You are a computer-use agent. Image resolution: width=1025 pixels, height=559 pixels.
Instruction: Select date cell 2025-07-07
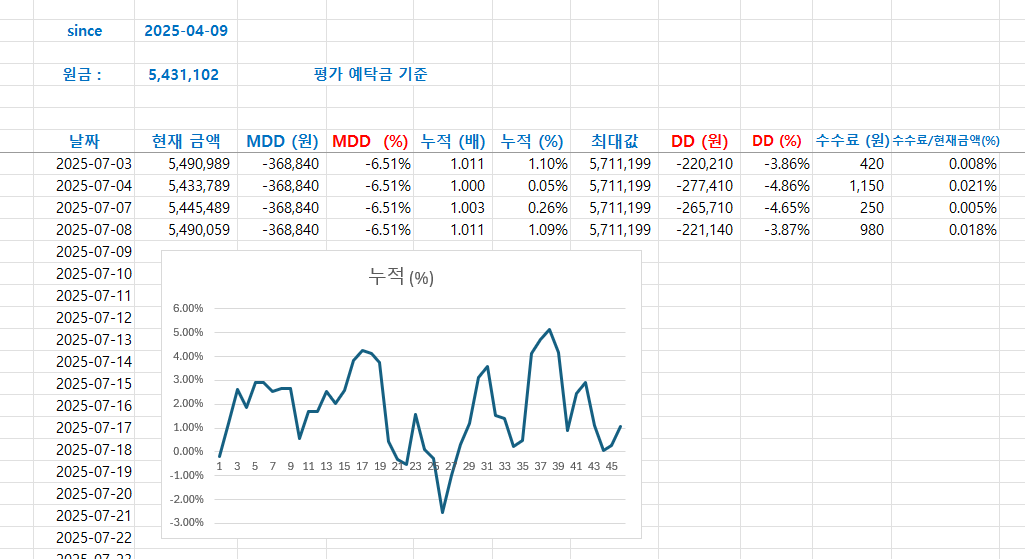click(x=84, y=208)
